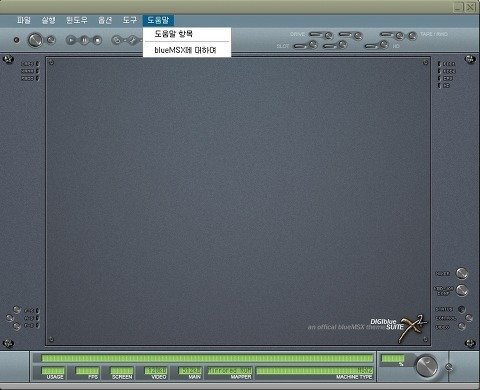Open the 도구 menu
This screenshot has height=390, width=480.
click(x=130, y=20)
